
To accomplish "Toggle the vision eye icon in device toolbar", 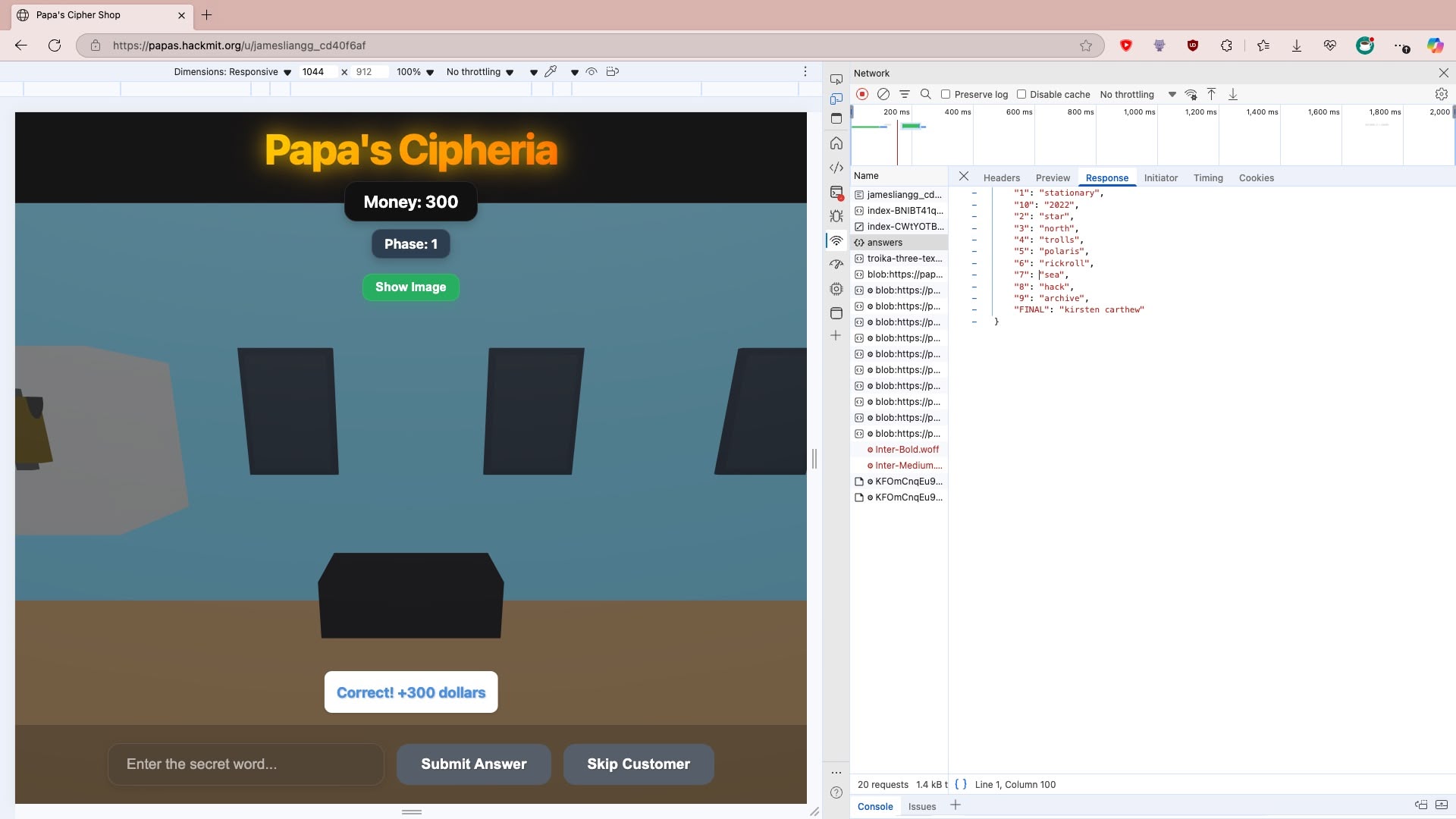I will tap(591, 71).
